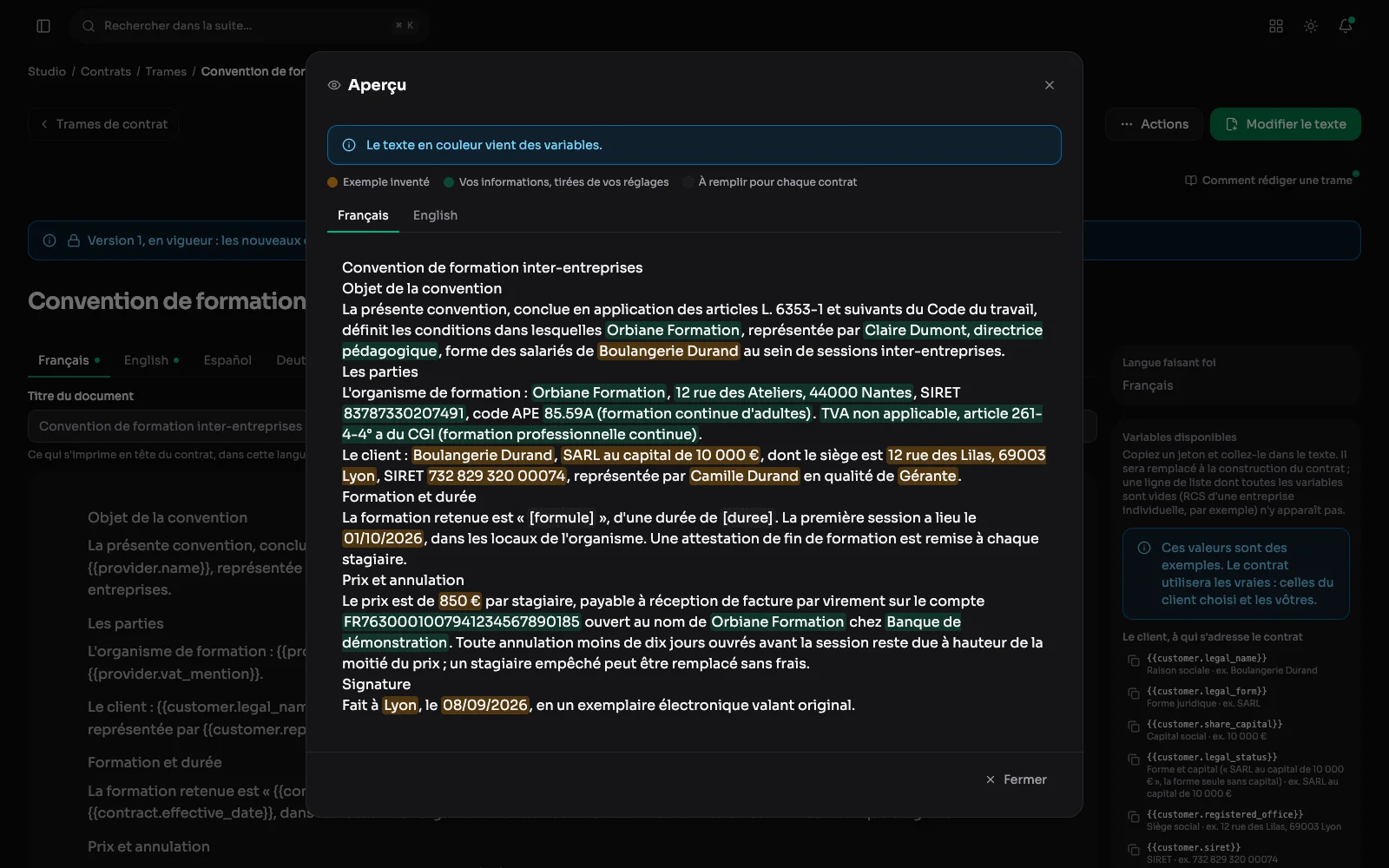Select the Français tab in the preview
This screenshot has width=1389, height=868.
click(x=363, y=215)
